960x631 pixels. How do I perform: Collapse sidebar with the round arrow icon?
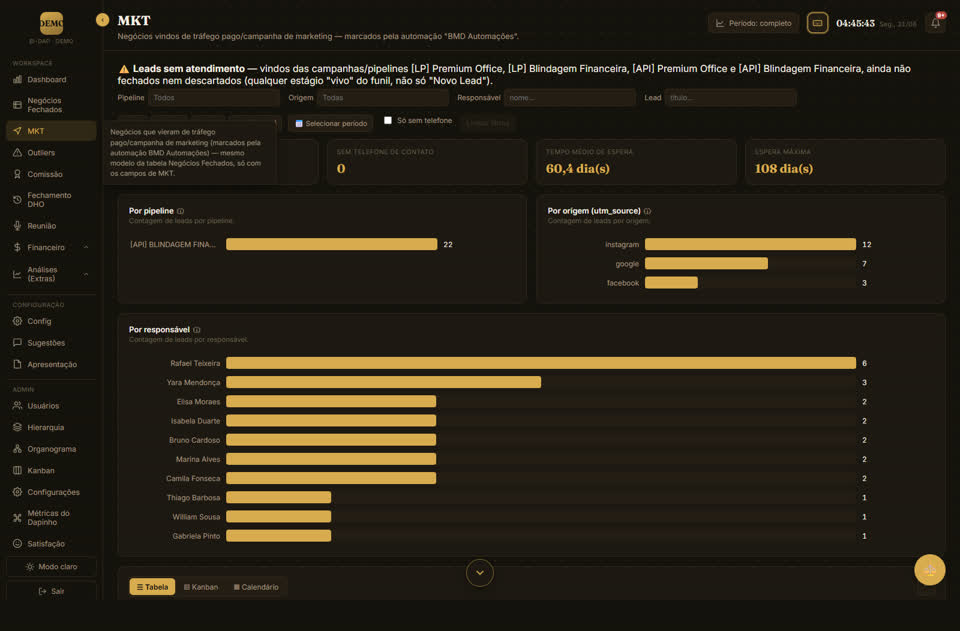pos(102,20)
